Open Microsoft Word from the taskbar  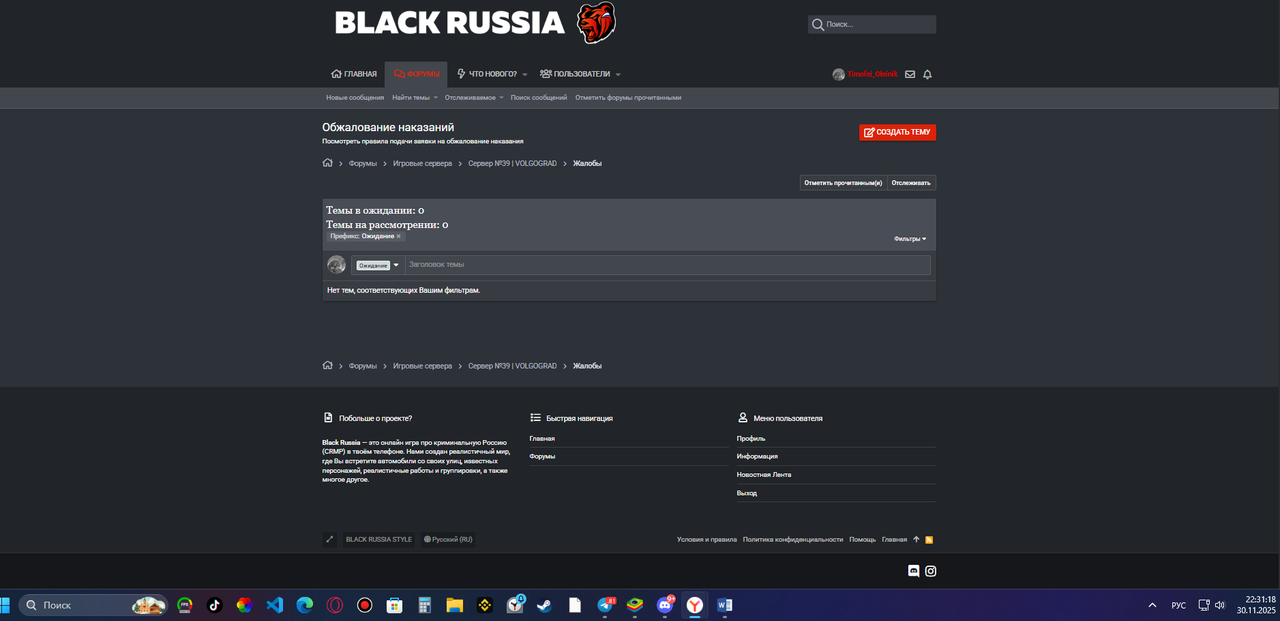725,605
